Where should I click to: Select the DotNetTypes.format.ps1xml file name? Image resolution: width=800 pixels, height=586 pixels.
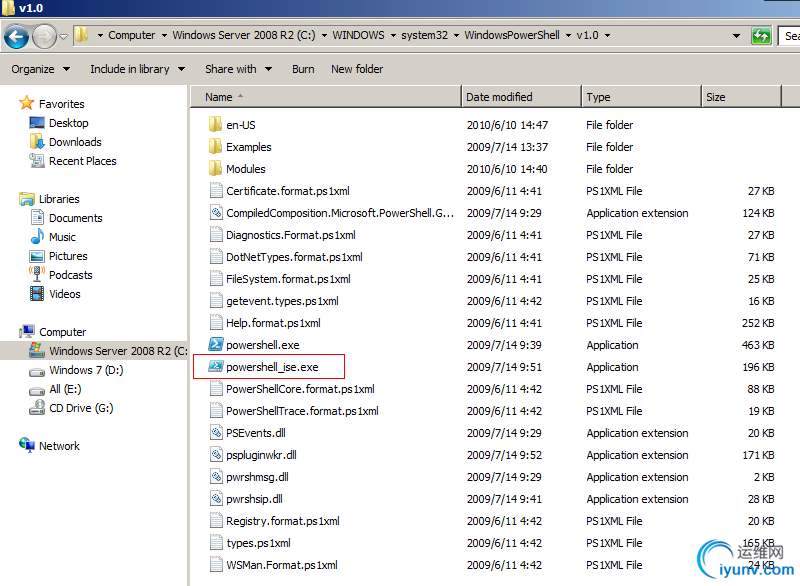point(294,257)
